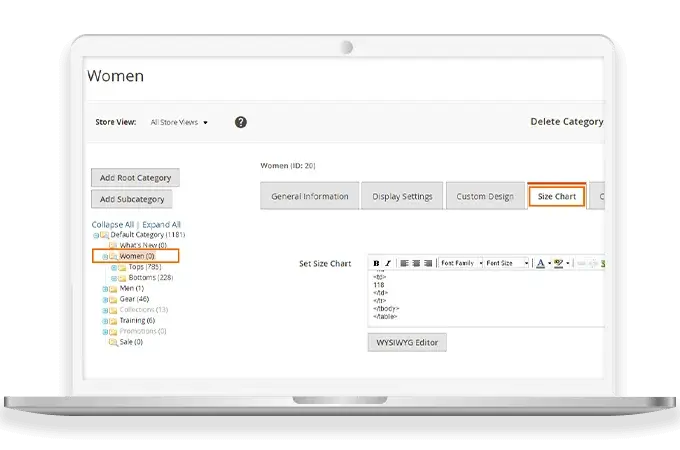Select Sale (0) category
Image resolution: width=680 pixels, height=450 pixels.
[131, 342]
